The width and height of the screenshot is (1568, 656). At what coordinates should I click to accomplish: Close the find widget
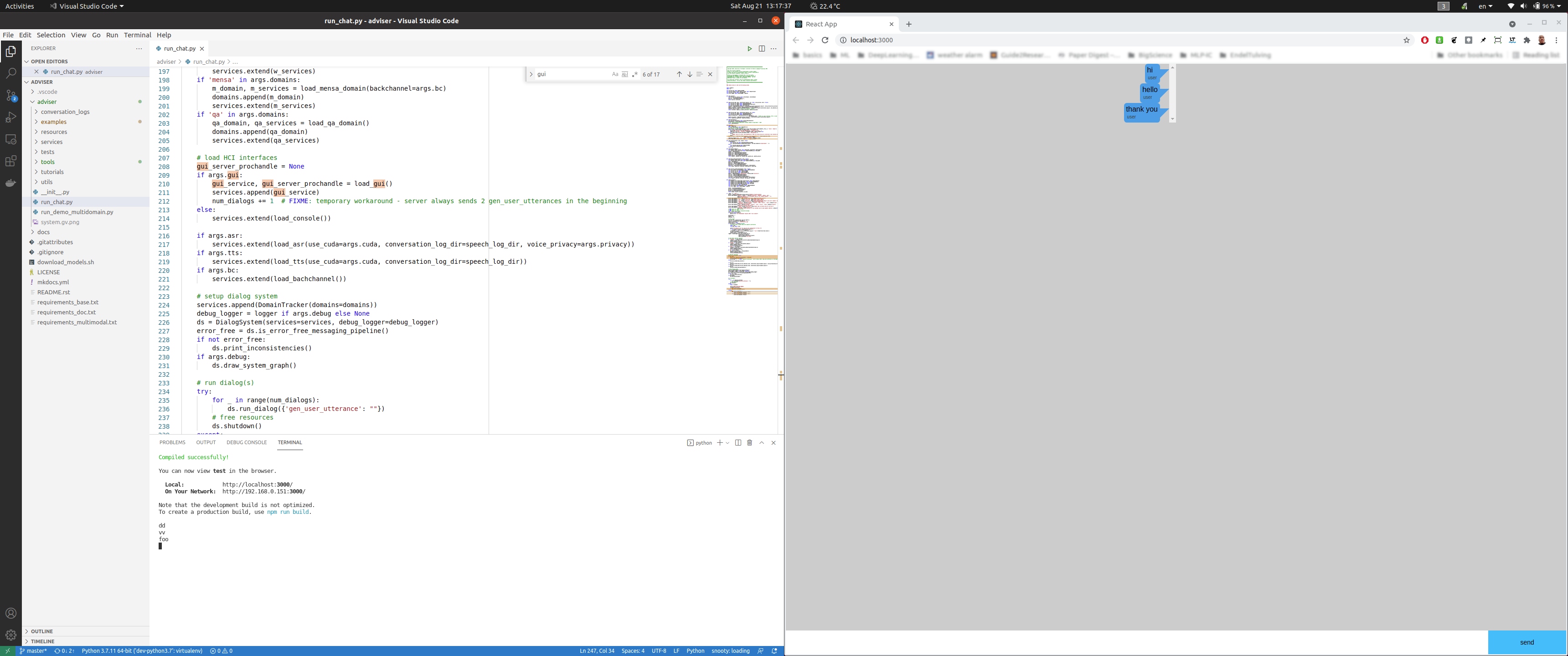710,74
